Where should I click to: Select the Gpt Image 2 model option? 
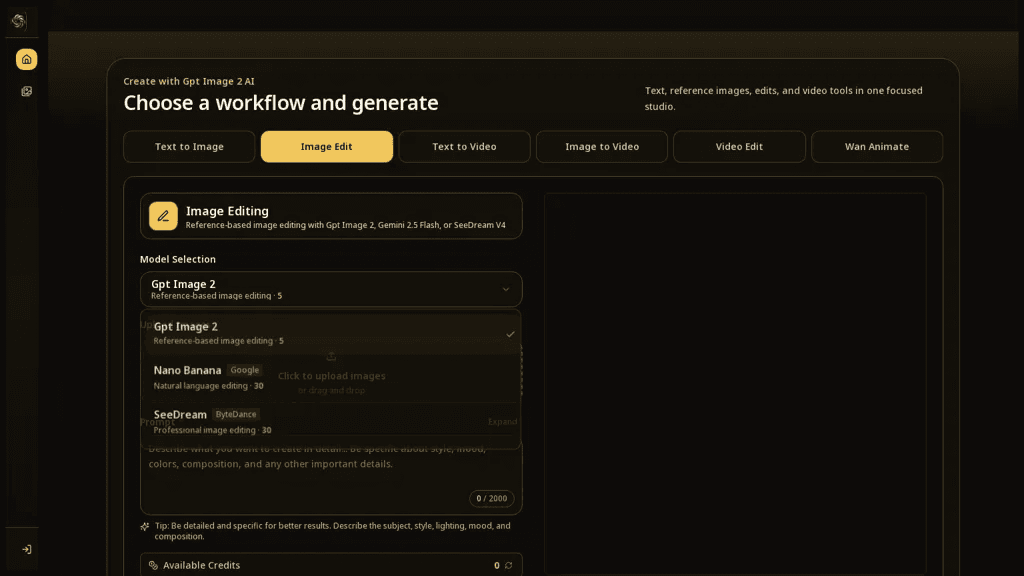coord(330,333)
